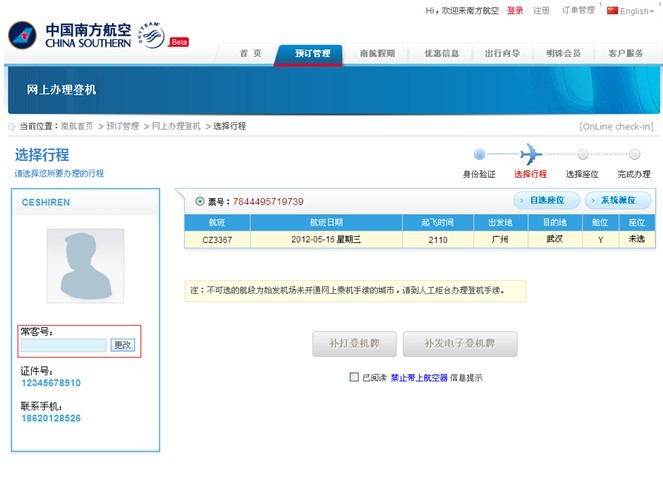Open the 禁止带上航空器 link
Screen dimensions: 663x479
pyautogui.click(x=419, y=378)
